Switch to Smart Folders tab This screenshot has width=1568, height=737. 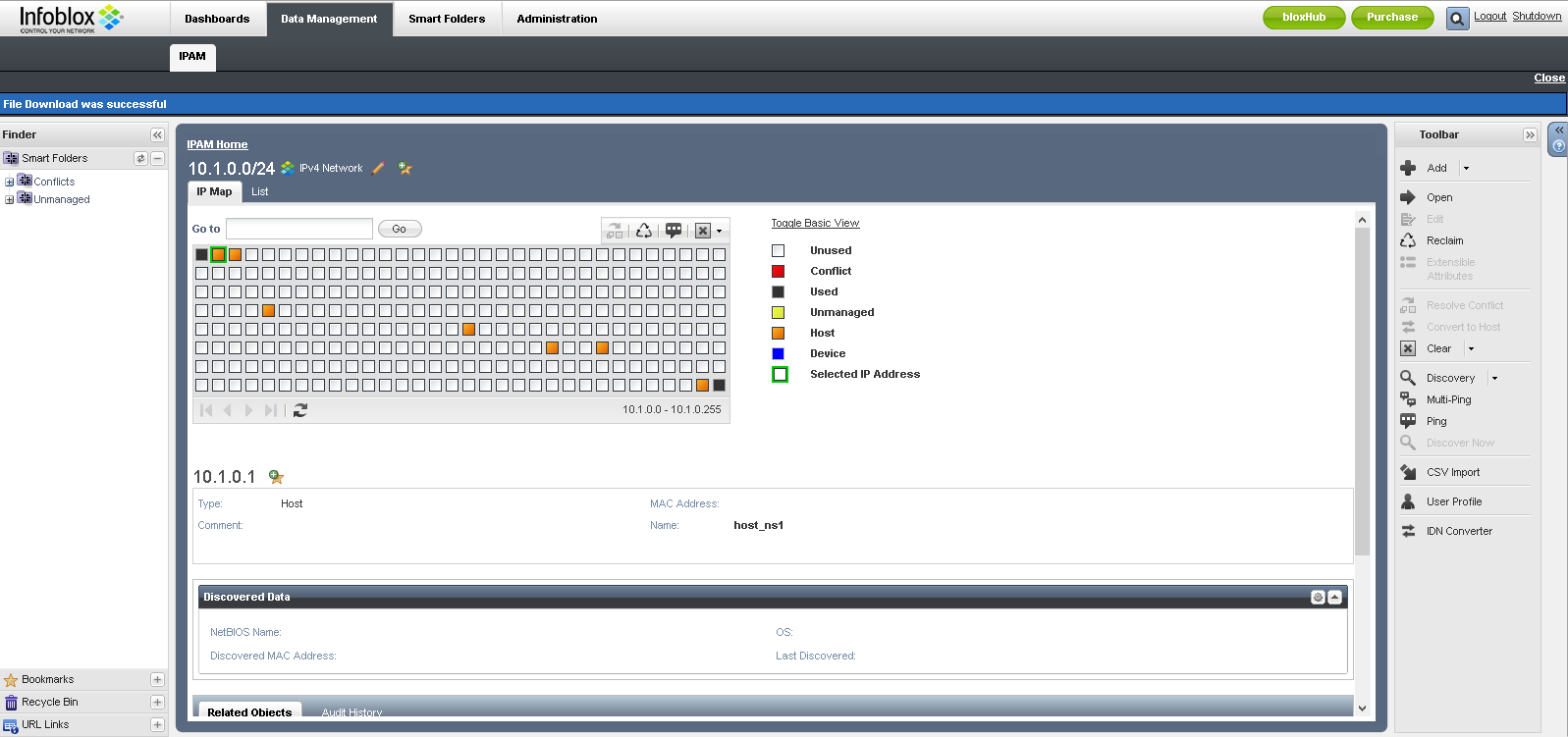447,19
